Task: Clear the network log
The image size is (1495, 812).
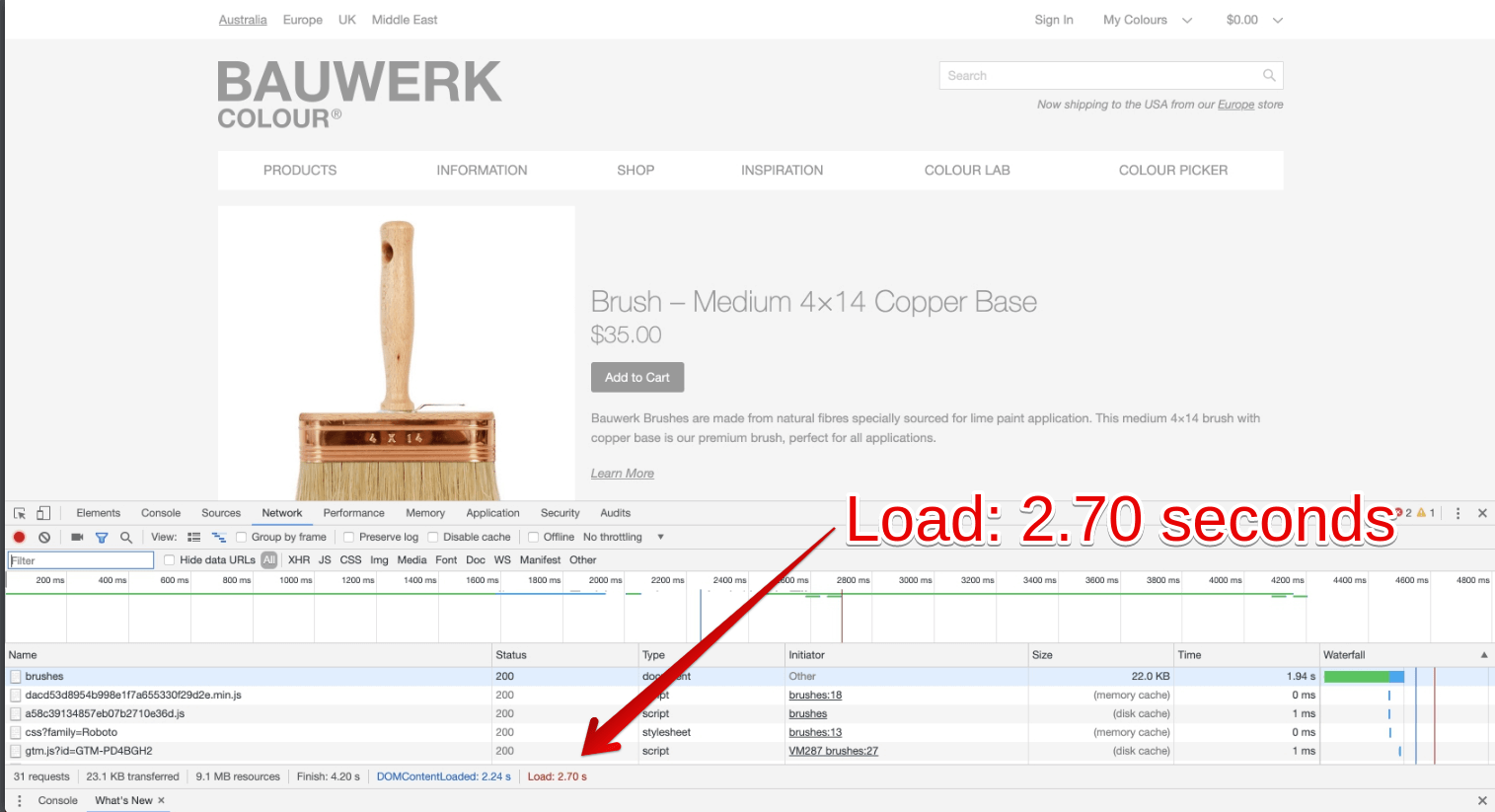Action: pyautogui.click(x=44, y=537)
